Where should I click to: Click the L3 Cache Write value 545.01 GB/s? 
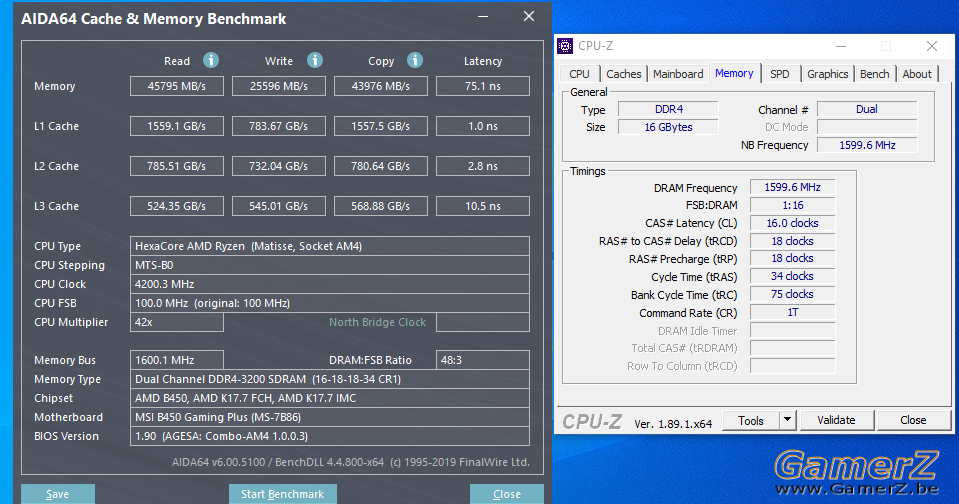click(x=279, y=206)
